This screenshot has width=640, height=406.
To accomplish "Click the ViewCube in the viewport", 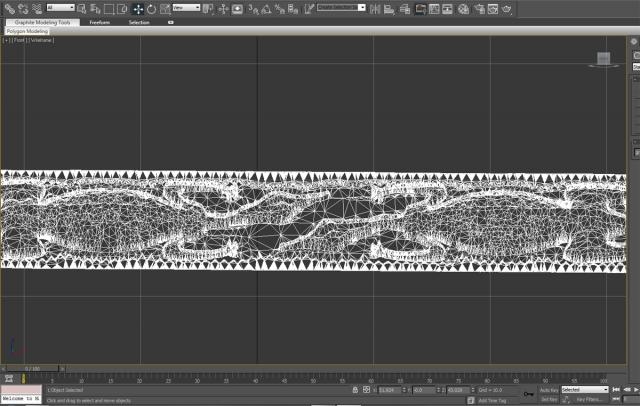I will (603, 59).
